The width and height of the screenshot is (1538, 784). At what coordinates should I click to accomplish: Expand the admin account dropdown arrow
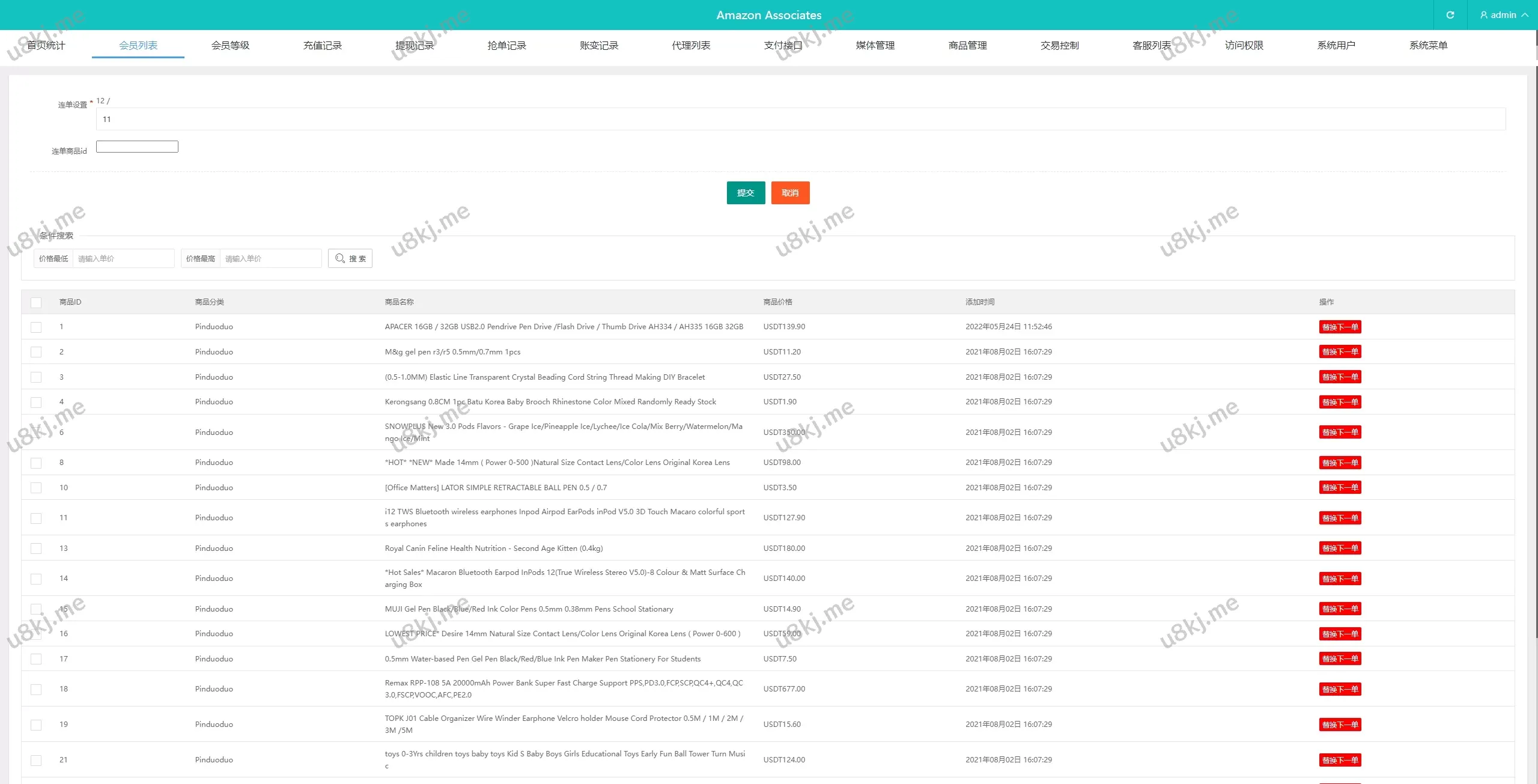click(x=1525, y=15)
